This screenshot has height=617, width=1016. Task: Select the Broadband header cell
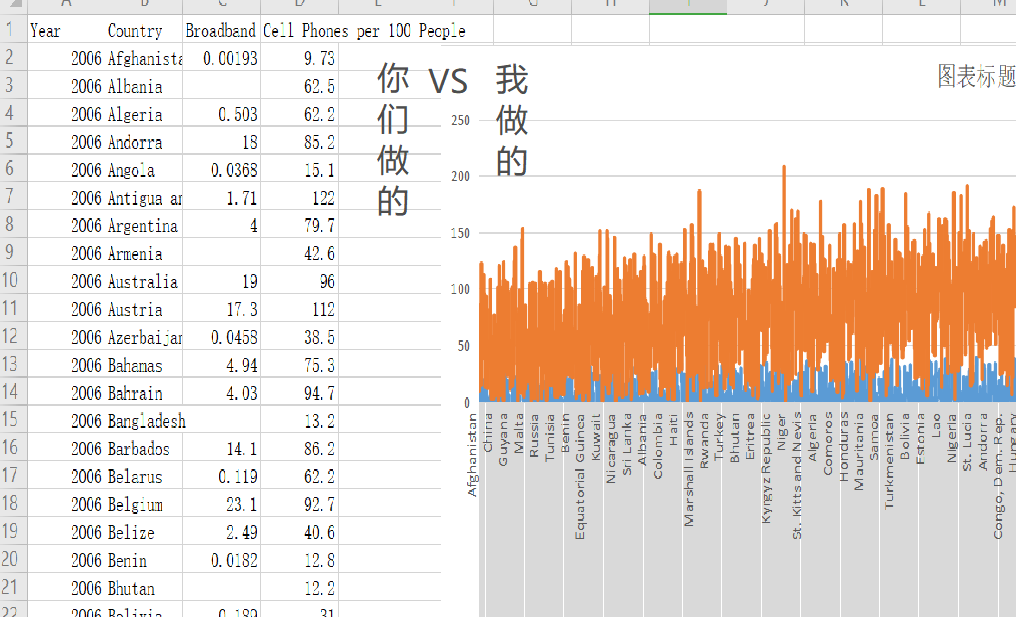point(221,30)
